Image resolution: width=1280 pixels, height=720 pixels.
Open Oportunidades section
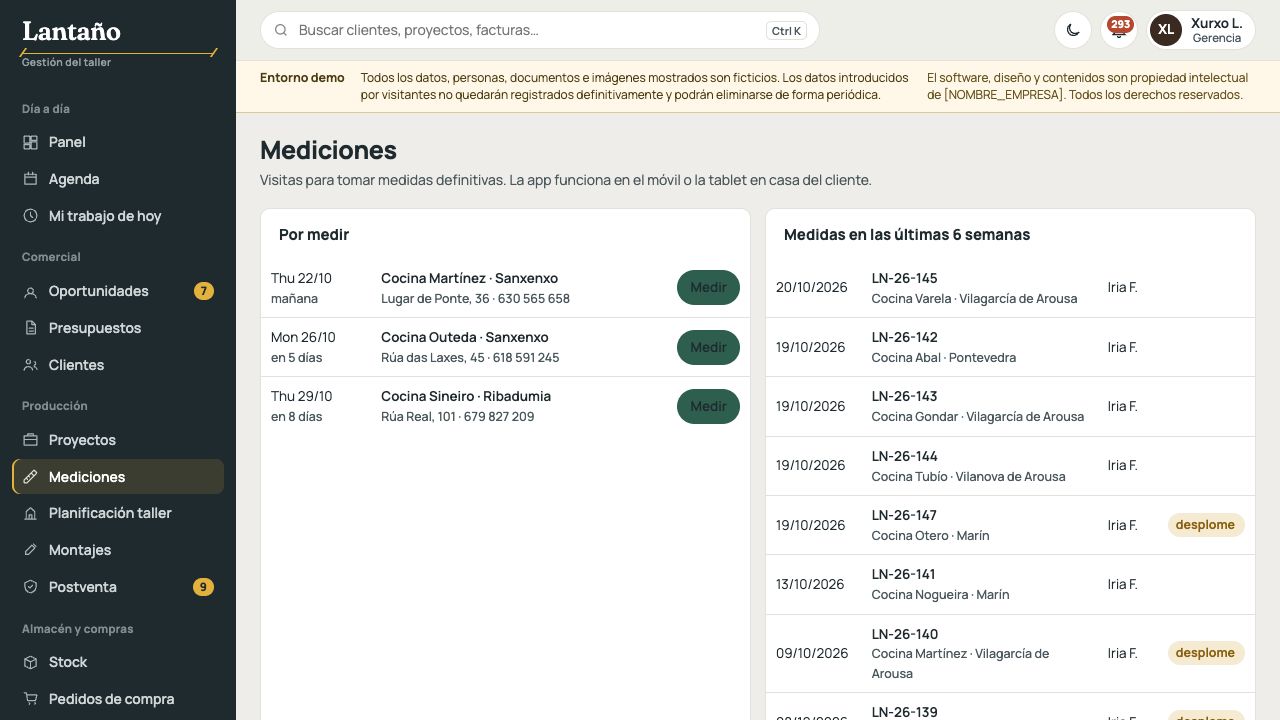tap(118, 291)
